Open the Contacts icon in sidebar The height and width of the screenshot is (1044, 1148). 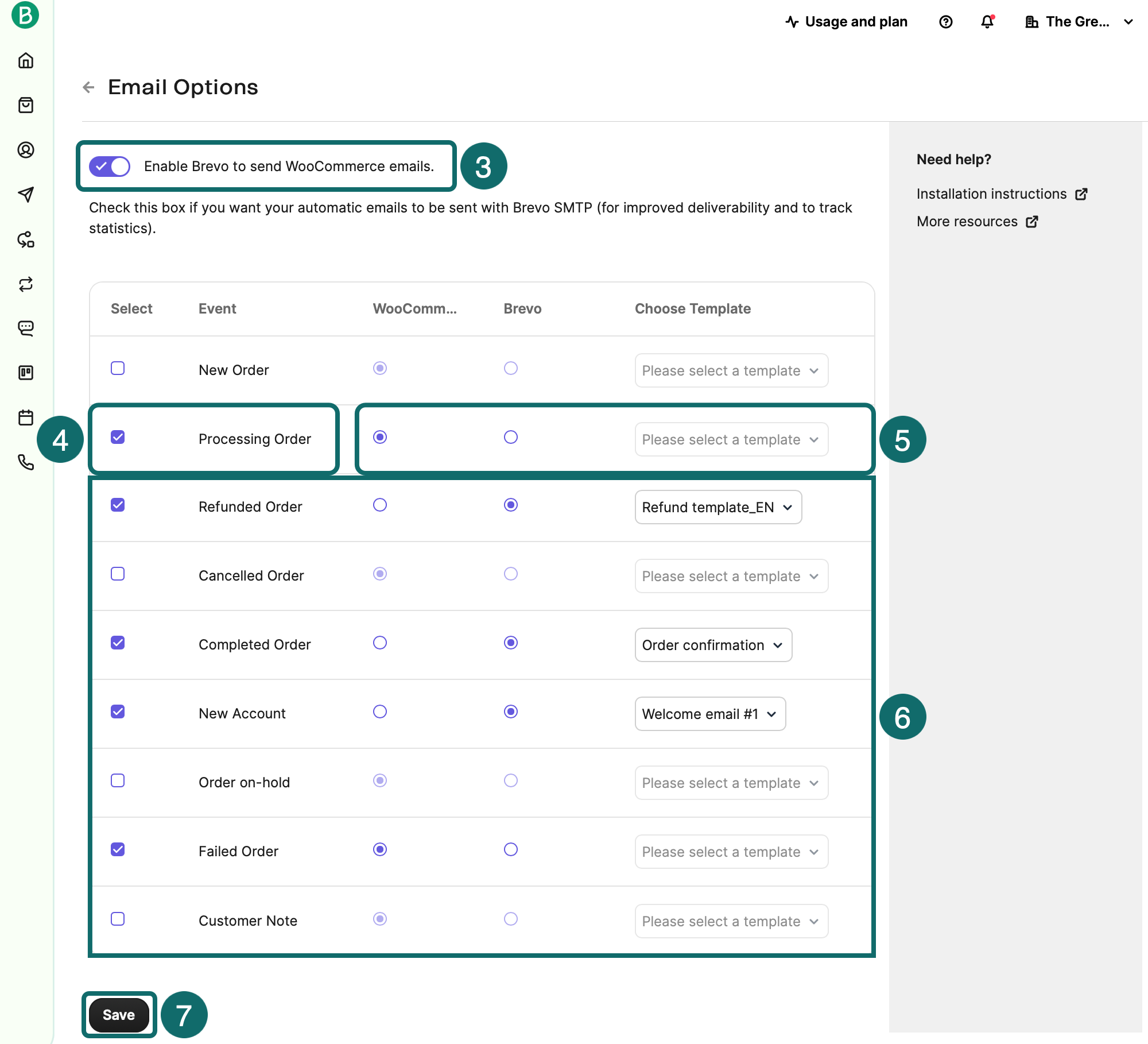(26, 150)
